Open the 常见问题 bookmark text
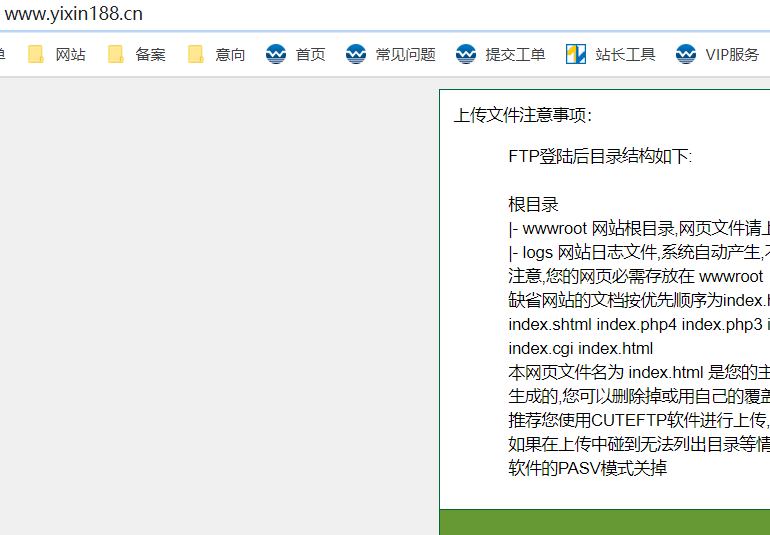770x535 pixels. pyautogui.click(x=405, y=55)
